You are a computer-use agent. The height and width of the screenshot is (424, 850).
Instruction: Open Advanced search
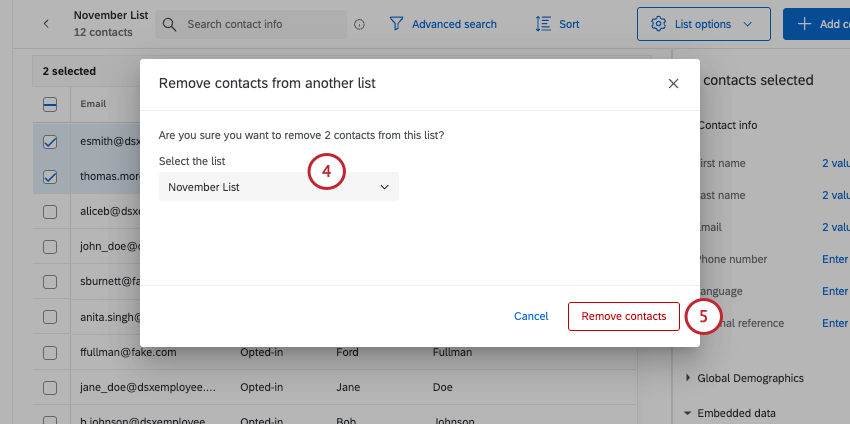point(453,24)
